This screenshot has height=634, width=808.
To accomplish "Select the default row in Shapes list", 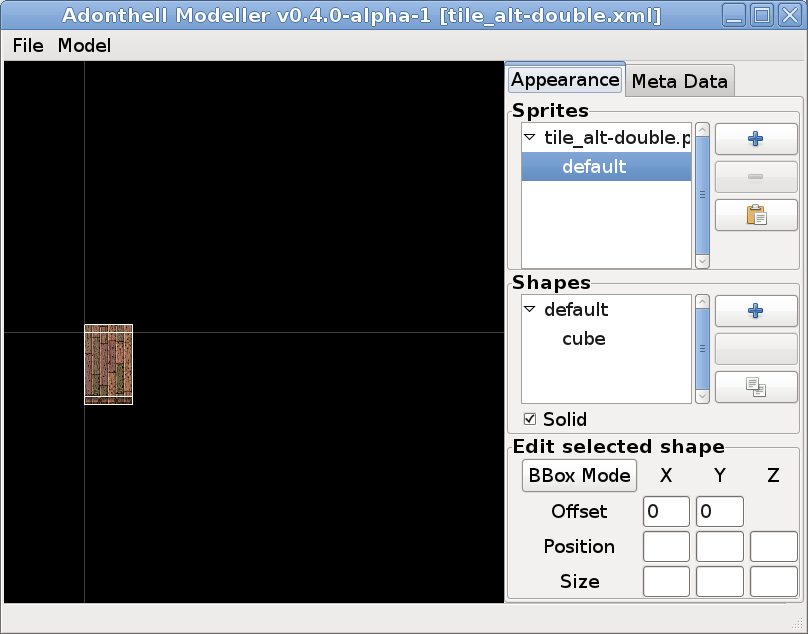I will (x=606, y=310).
